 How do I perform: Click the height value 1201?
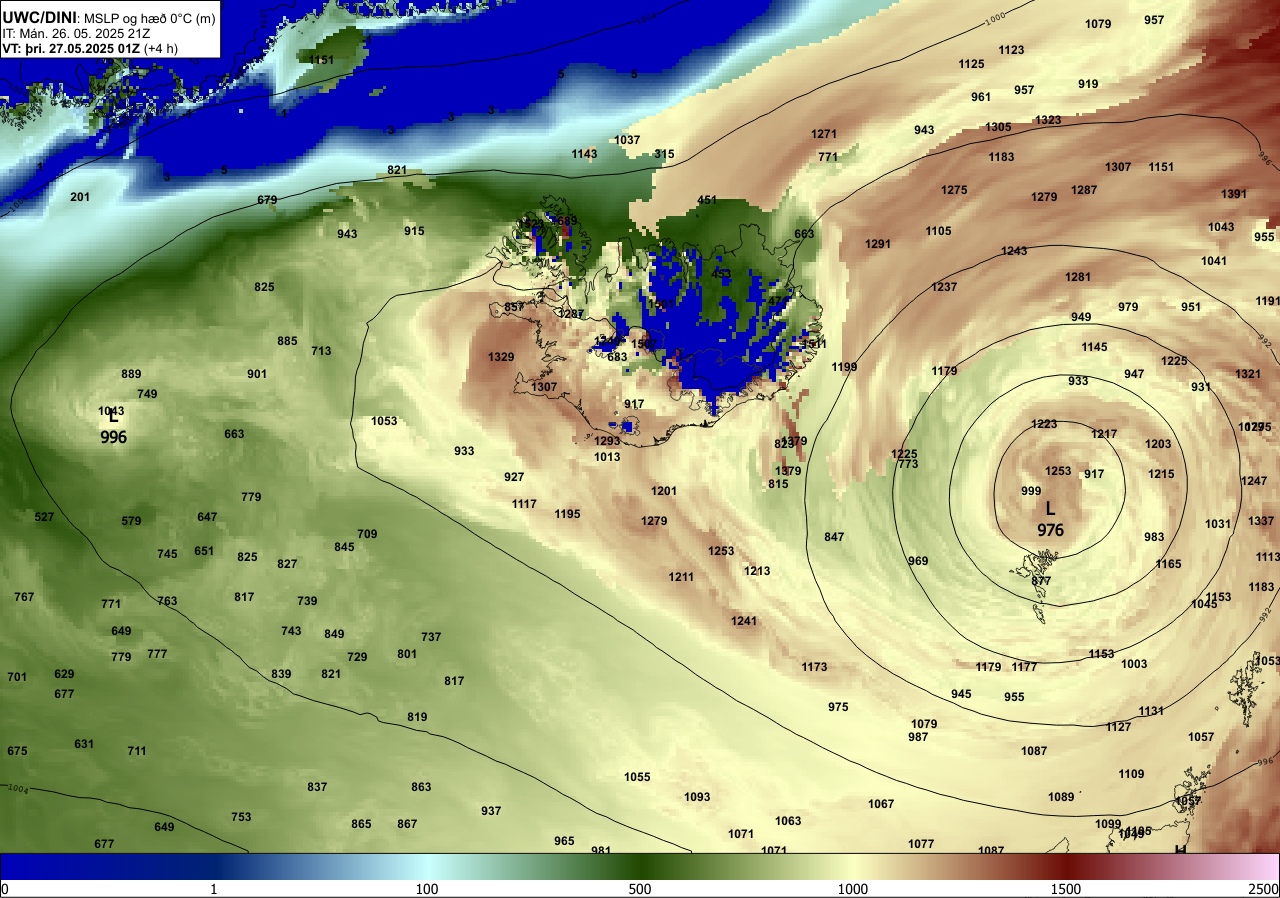click(x=664, y=491)
